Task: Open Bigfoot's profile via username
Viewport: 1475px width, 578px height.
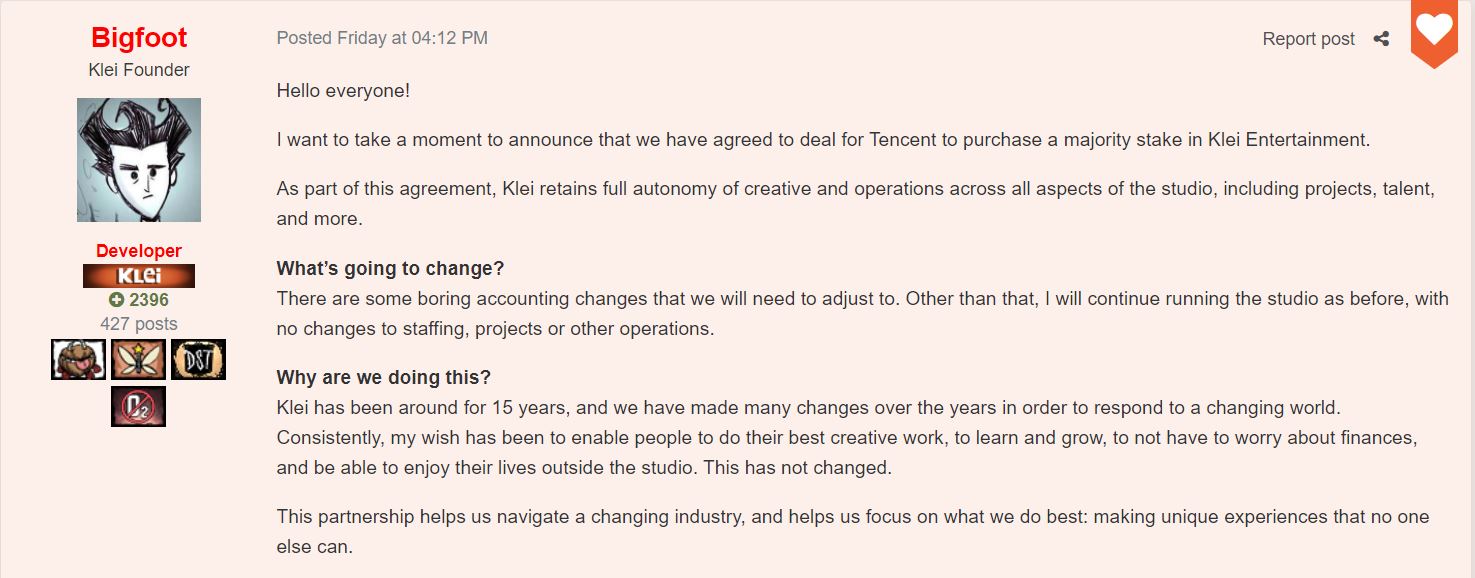Action: [x=139, y=38]
